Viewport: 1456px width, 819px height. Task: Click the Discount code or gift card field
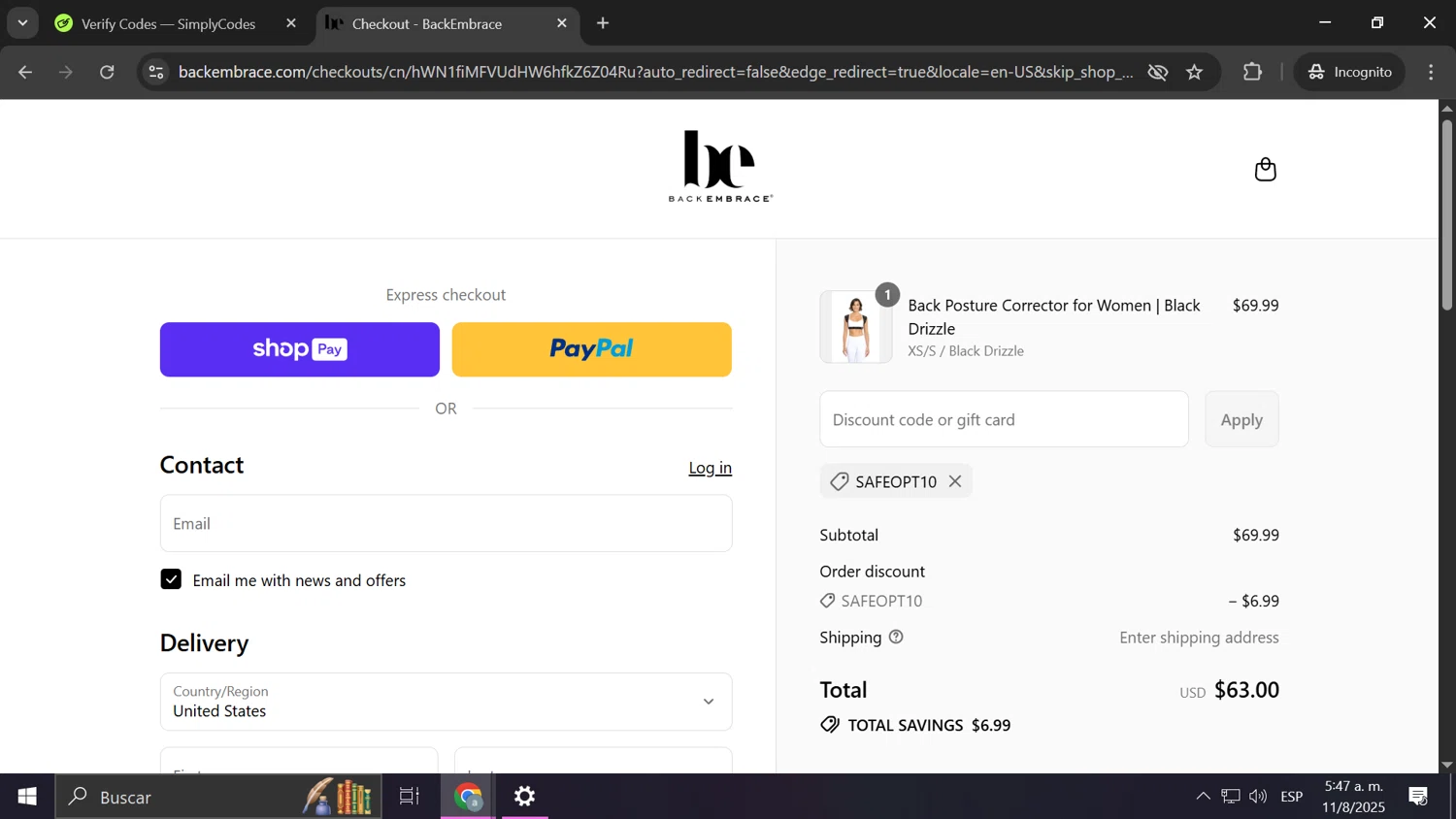pos(1004,419)
